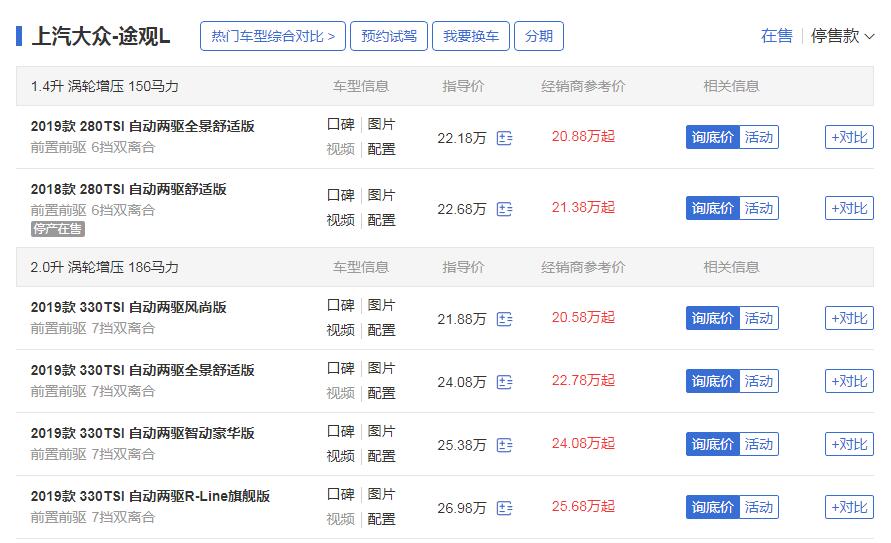
Task: Open 分期 installment option
Action: 538,36
